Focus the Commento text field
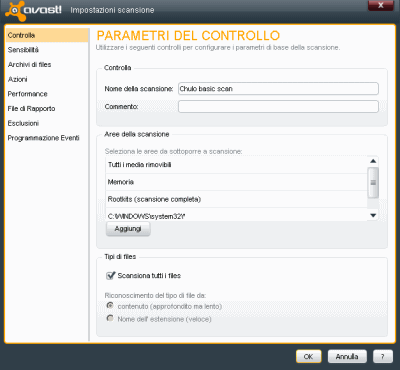 (x=278, y=107)
